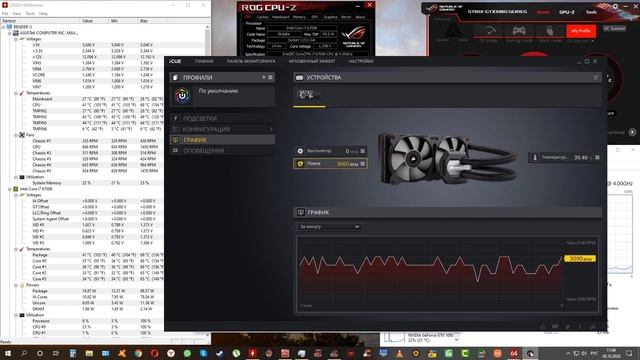The height and width of the screenshot is (360, 640).
Task: Open the За минуту time range dropdown
Action: pos(330,227)
